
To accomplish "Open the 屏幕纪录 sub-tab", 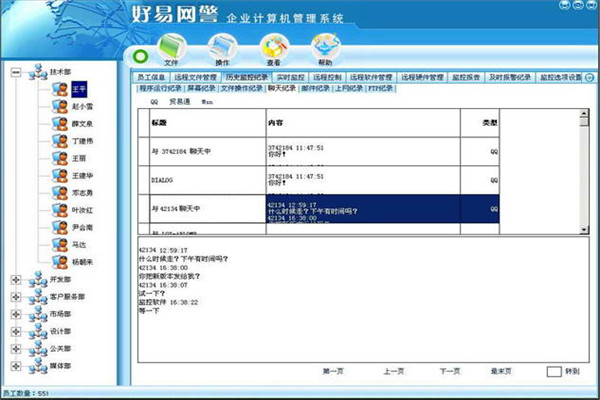I will [x=202, y=88].
